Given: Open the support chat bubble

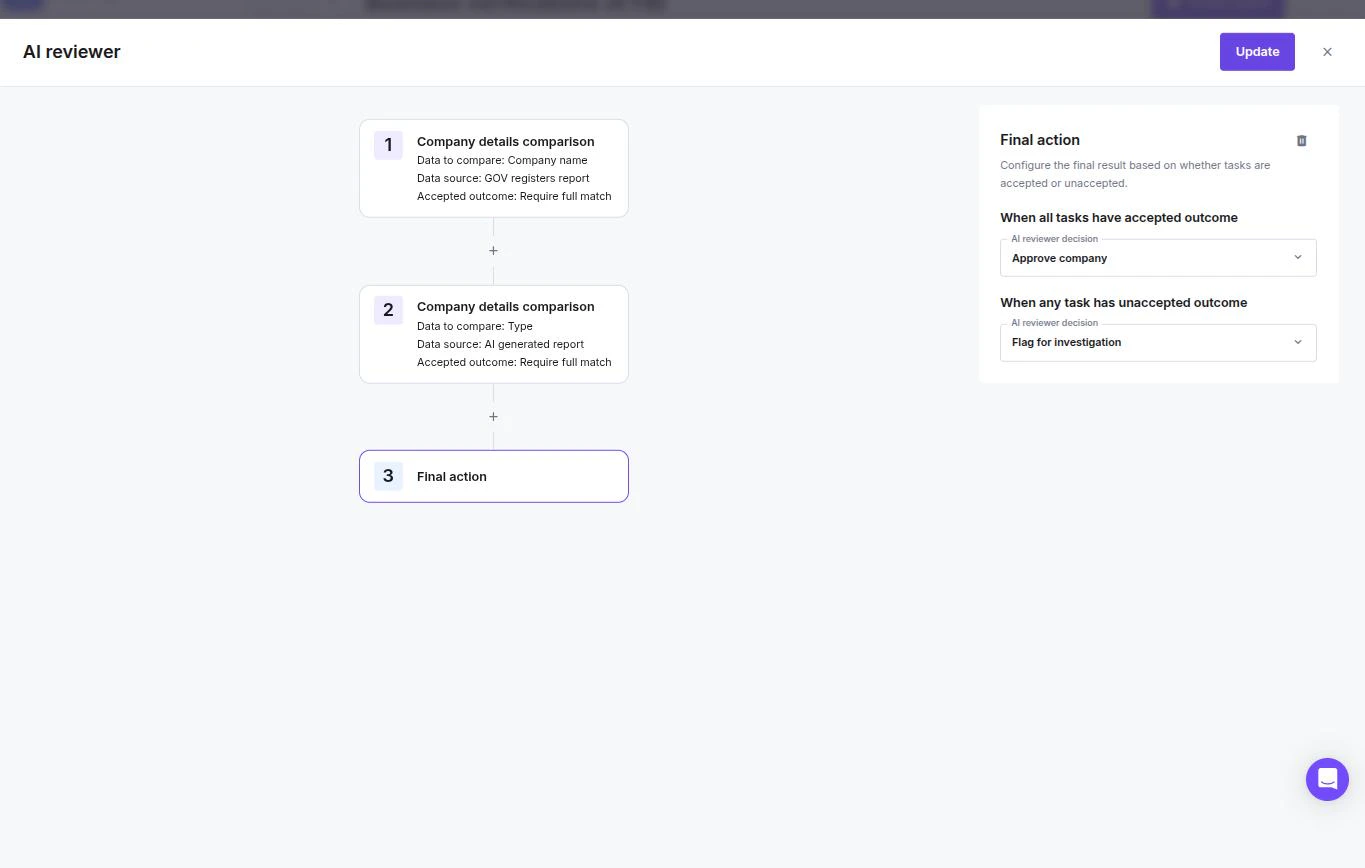Looking at the screenshot, I should pyautogui.click(x=1327, y=779).
